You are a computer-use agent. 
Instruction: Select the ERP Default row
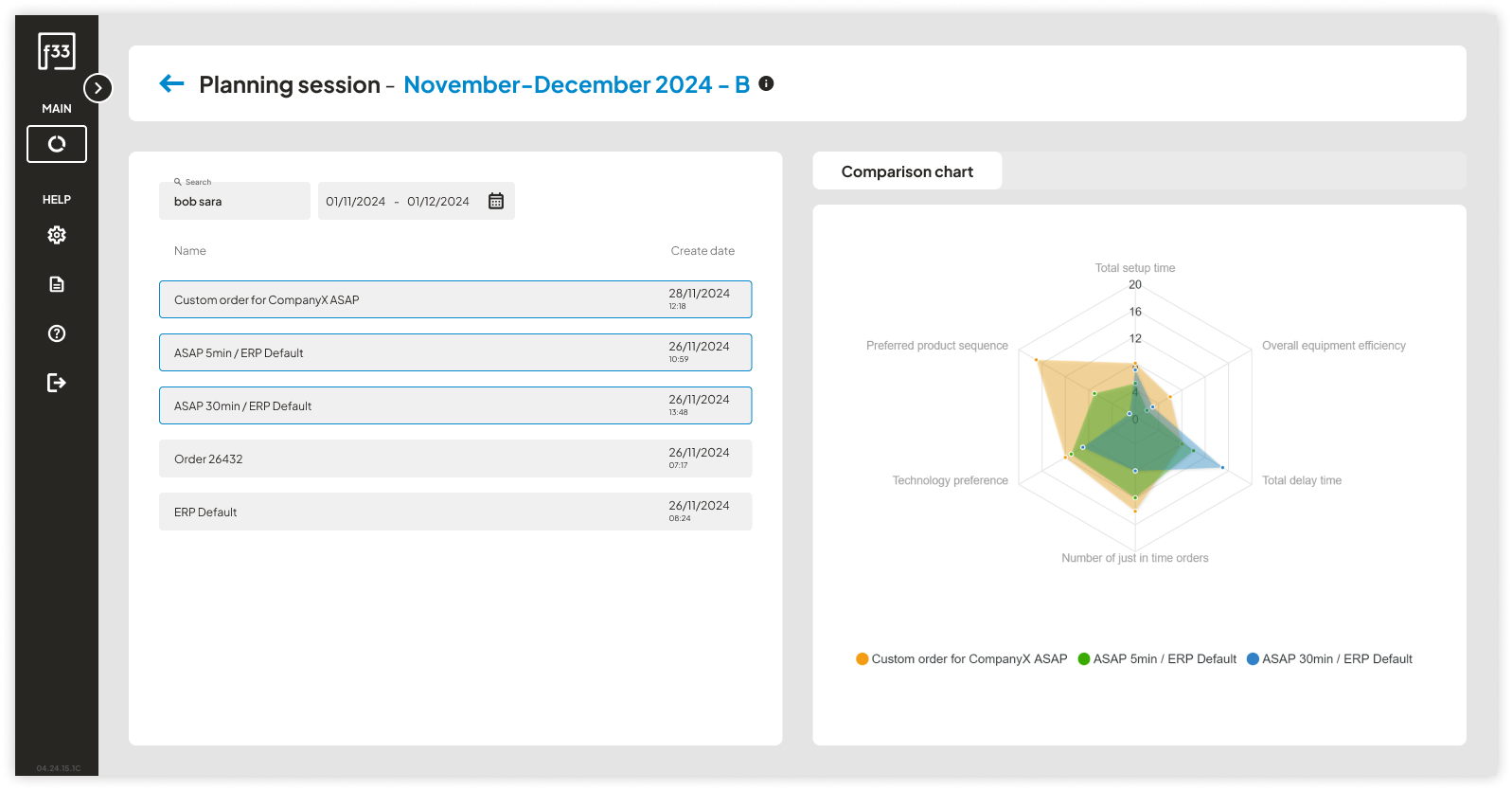click(x=455, y=512)
